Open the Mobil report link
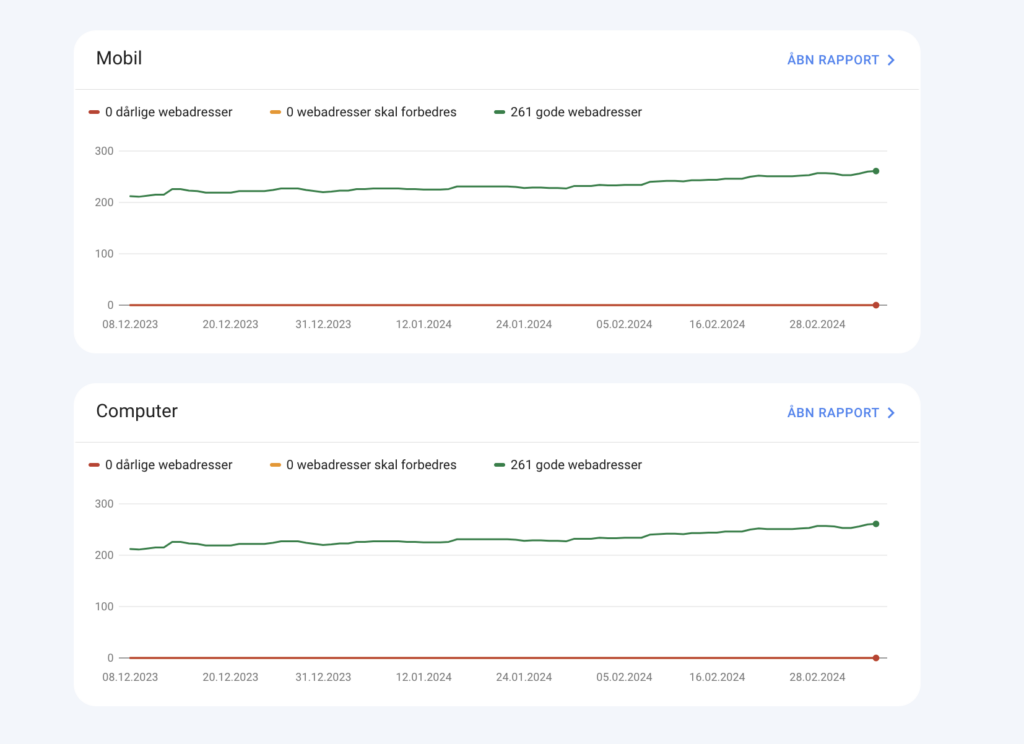Viewport: 1024px width, 744px height. (x=840, y=60)
